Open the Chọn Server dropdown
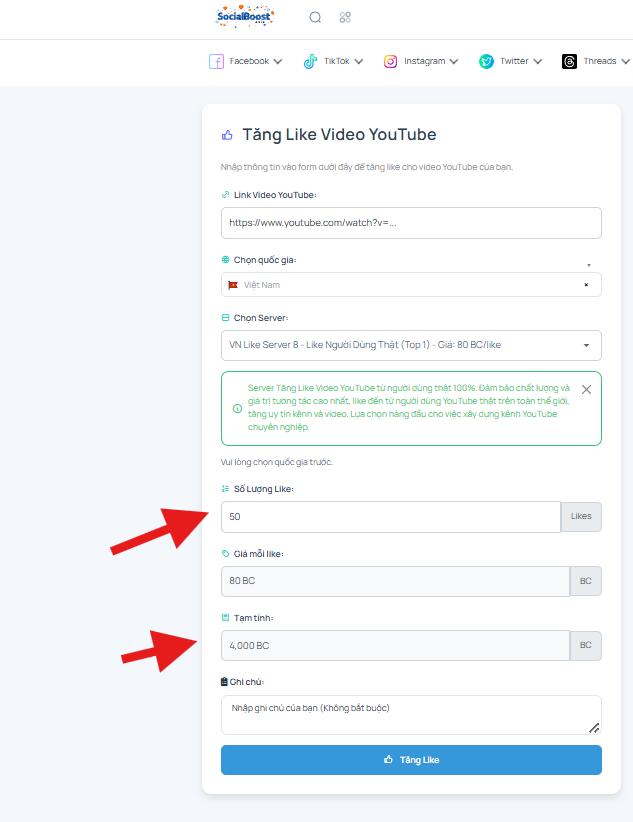This screenshot has height=822, width=633. tap(411, 345)
